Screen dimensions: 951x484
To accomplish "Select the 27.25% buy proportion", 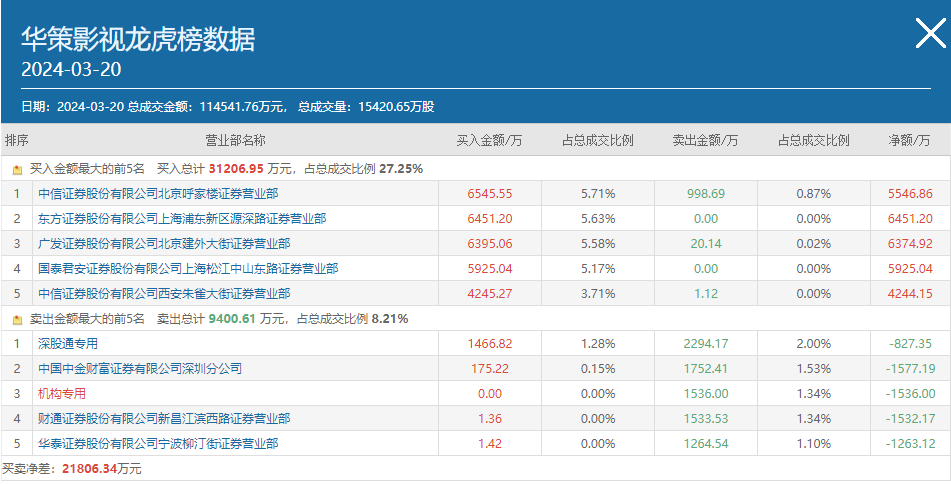I will coord(401,169).
